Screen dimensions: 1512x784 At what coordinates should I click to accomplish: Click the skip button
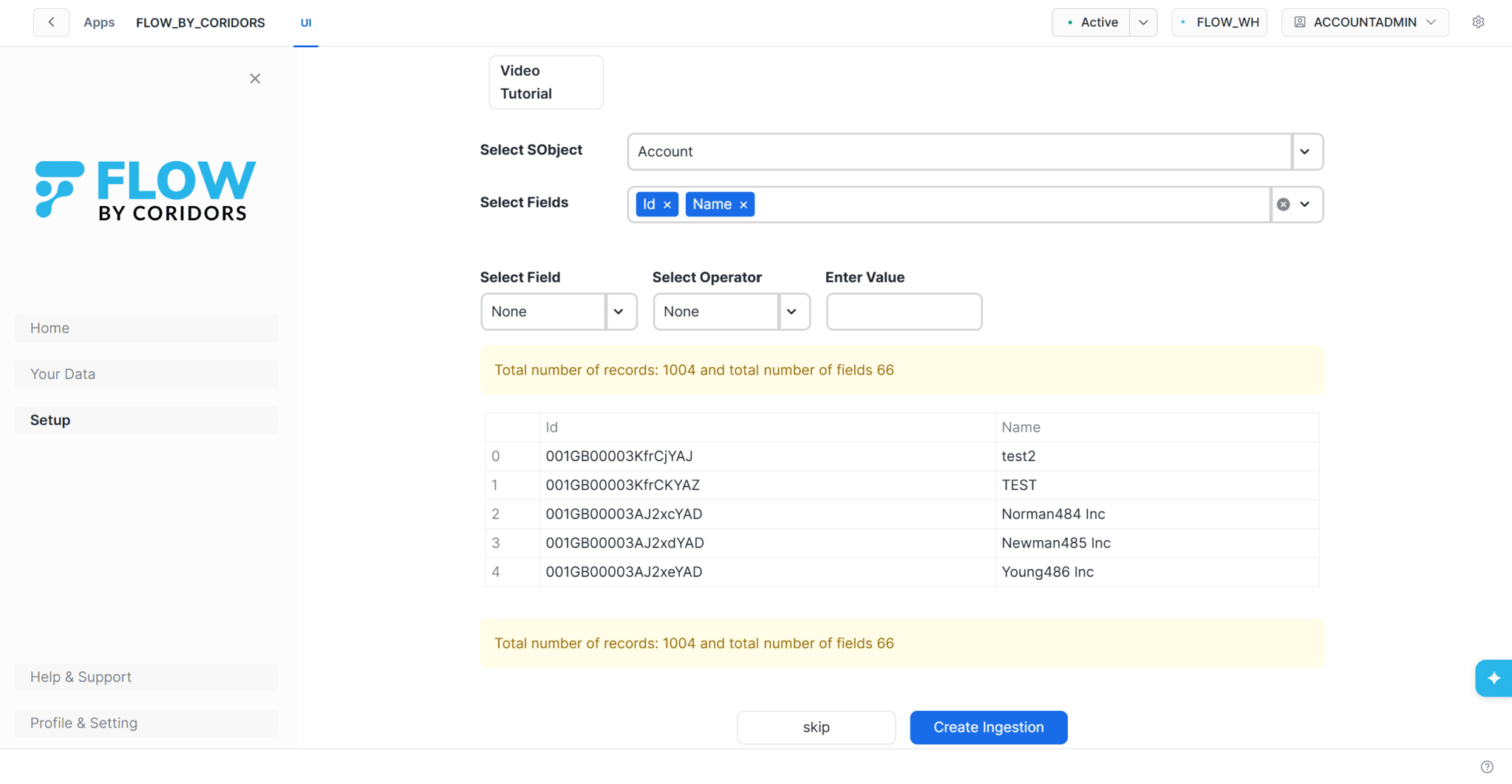pyautogui.click(x=816, y=727)
